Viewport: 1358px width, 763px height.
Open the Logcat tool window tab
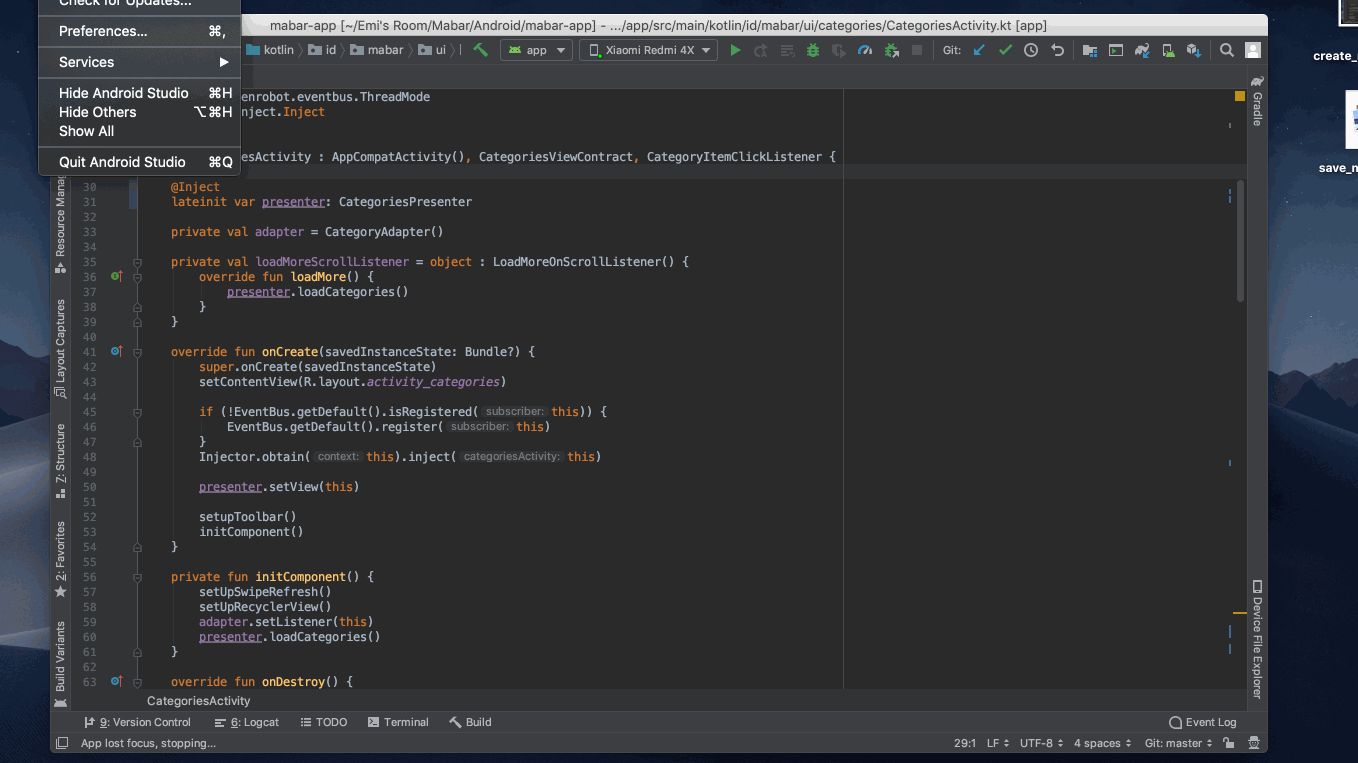coord(246,722)
